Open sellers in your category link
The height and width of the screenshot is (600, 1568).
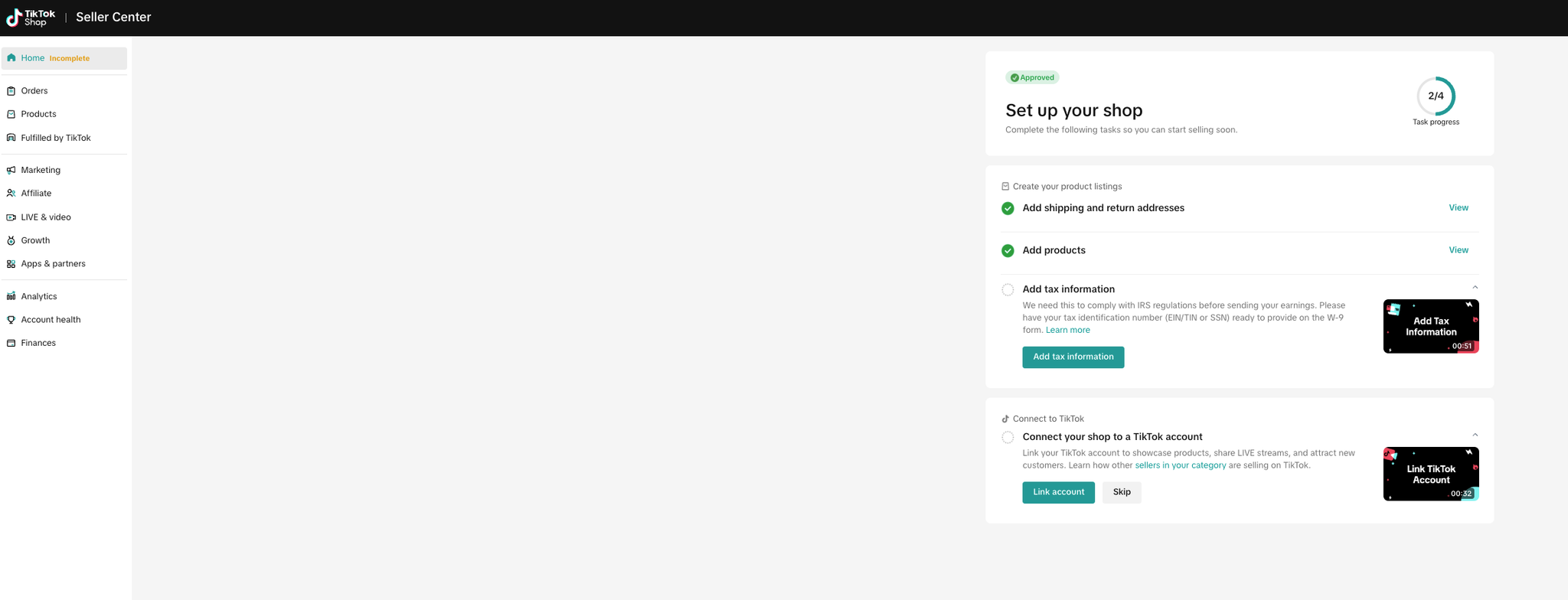(x=1180, y=465)
